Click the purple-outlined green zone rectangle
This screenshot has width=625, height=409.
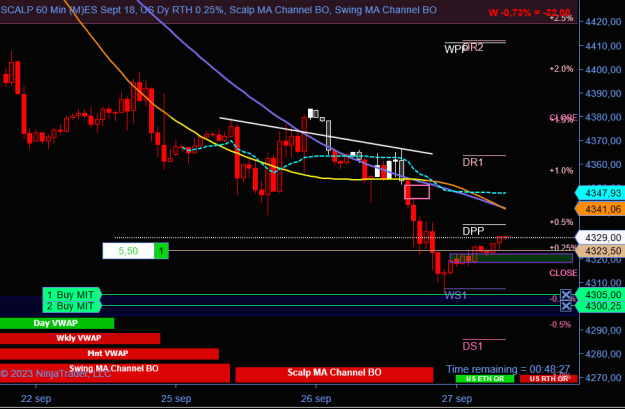pos(511,258)
